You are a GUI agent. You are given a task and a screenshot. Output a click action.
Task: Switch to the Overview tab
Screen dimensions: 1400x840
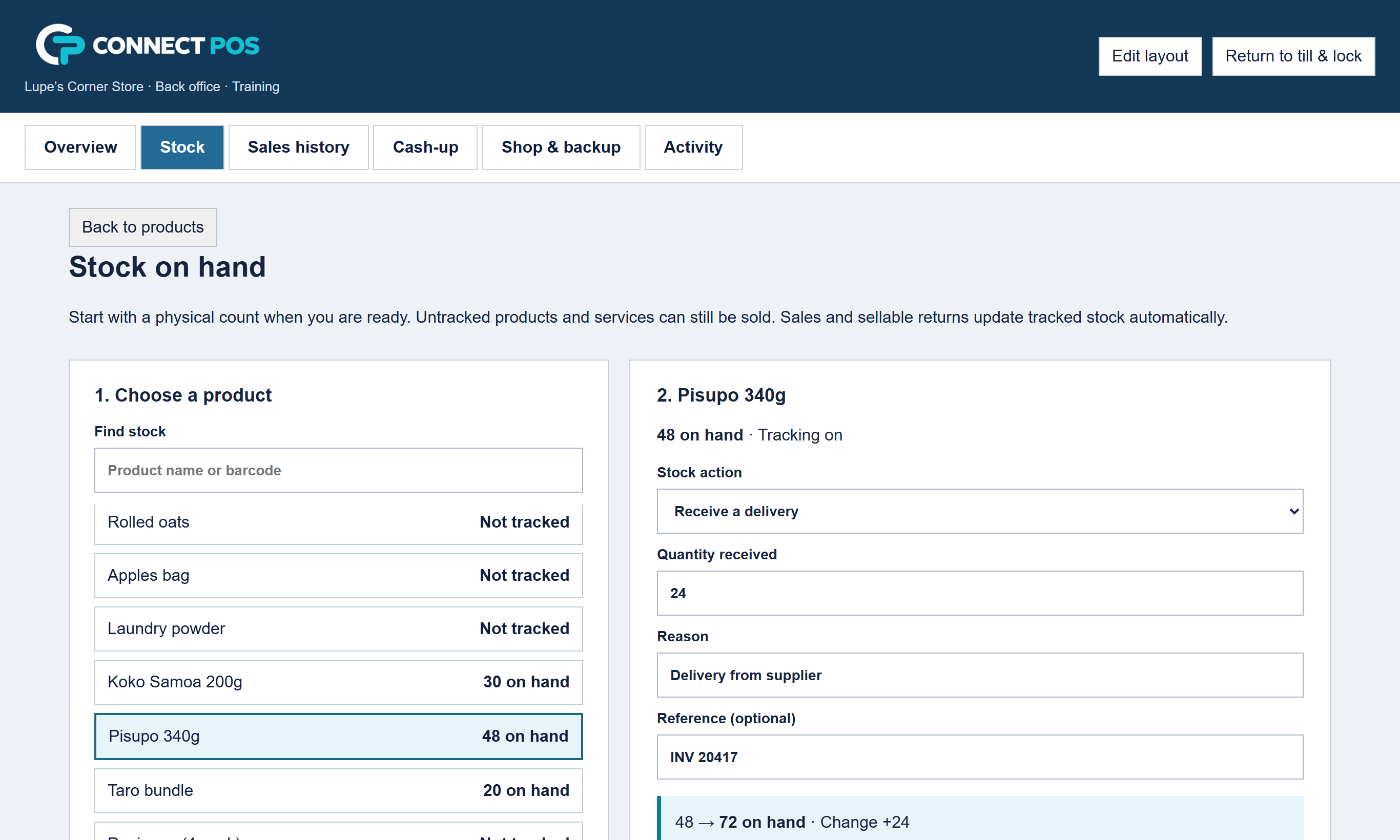point(80,147)
